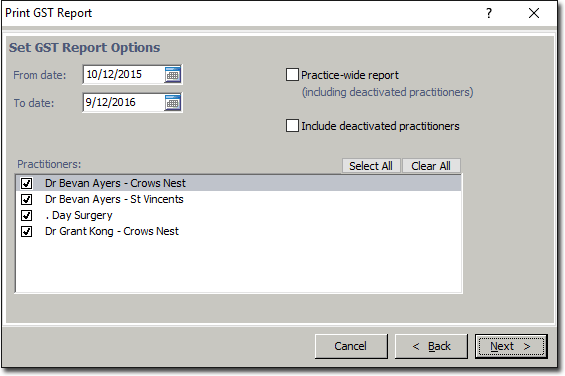565x376 pixels.
Task: Click empty area in practitioners list
Action: pyautogui.click(x=239, y=265)
